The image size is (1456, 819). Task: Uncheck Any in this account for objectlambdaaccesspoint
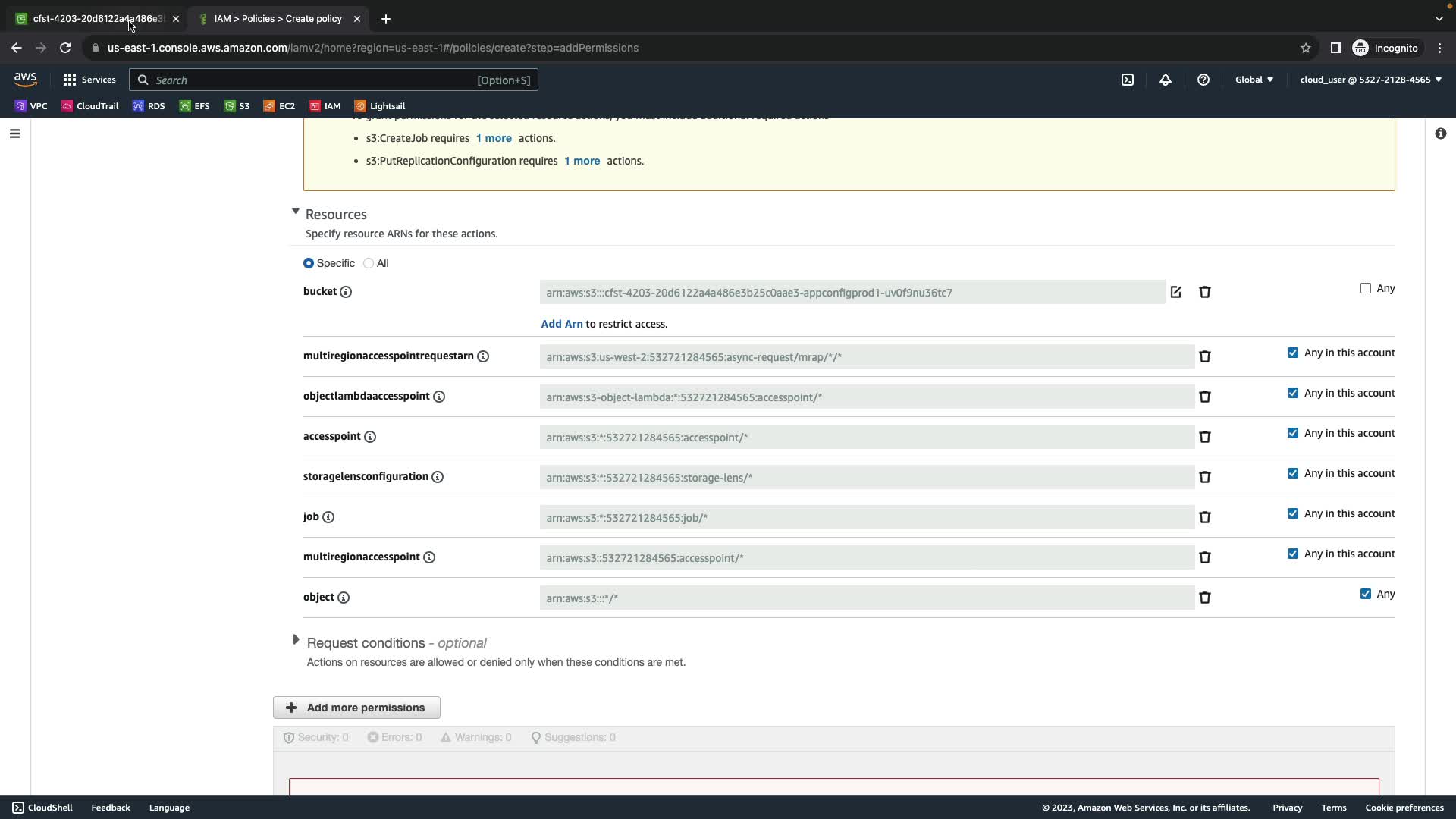pyautogui.click(x=1292, y=393)
